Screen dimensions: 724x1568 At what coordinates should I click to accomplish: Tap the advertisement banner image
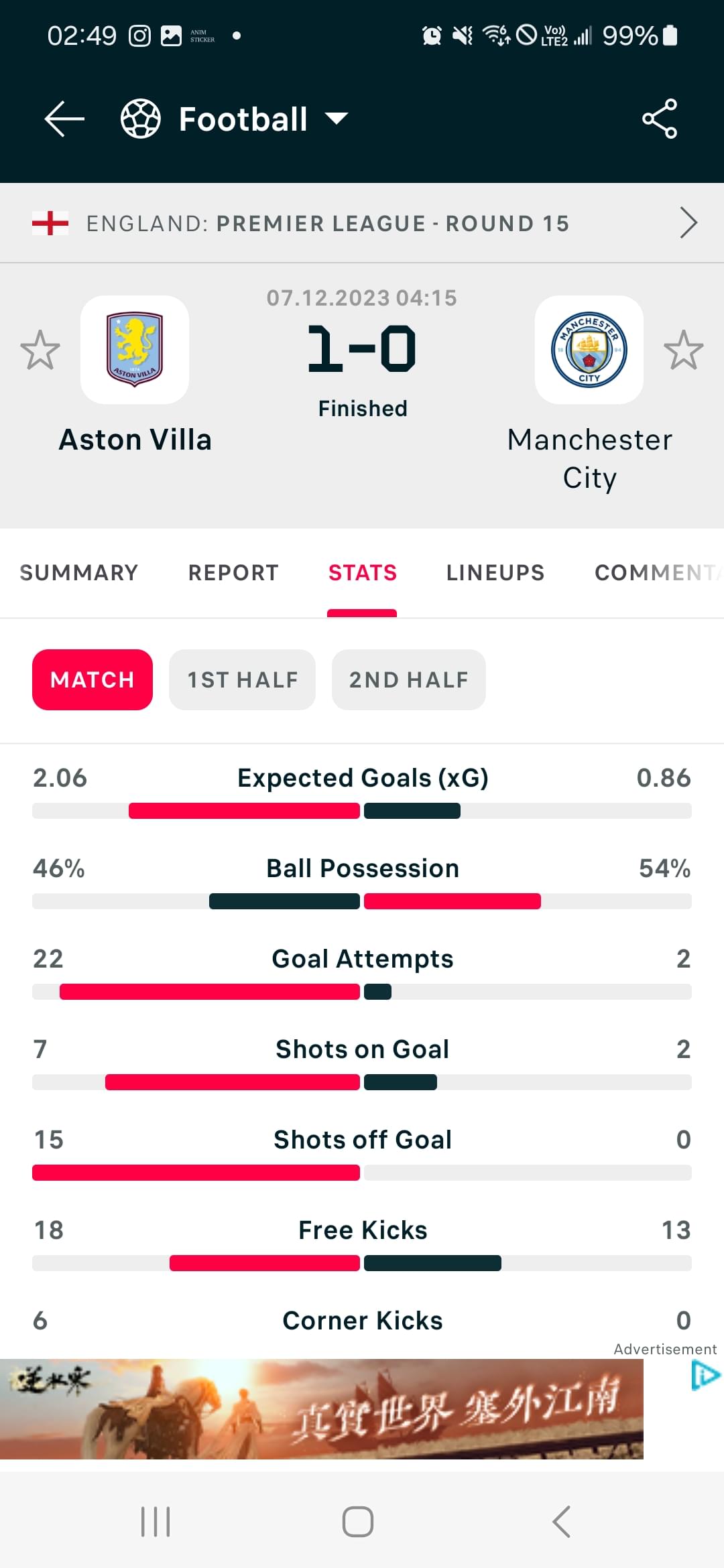click(322, 1409)
